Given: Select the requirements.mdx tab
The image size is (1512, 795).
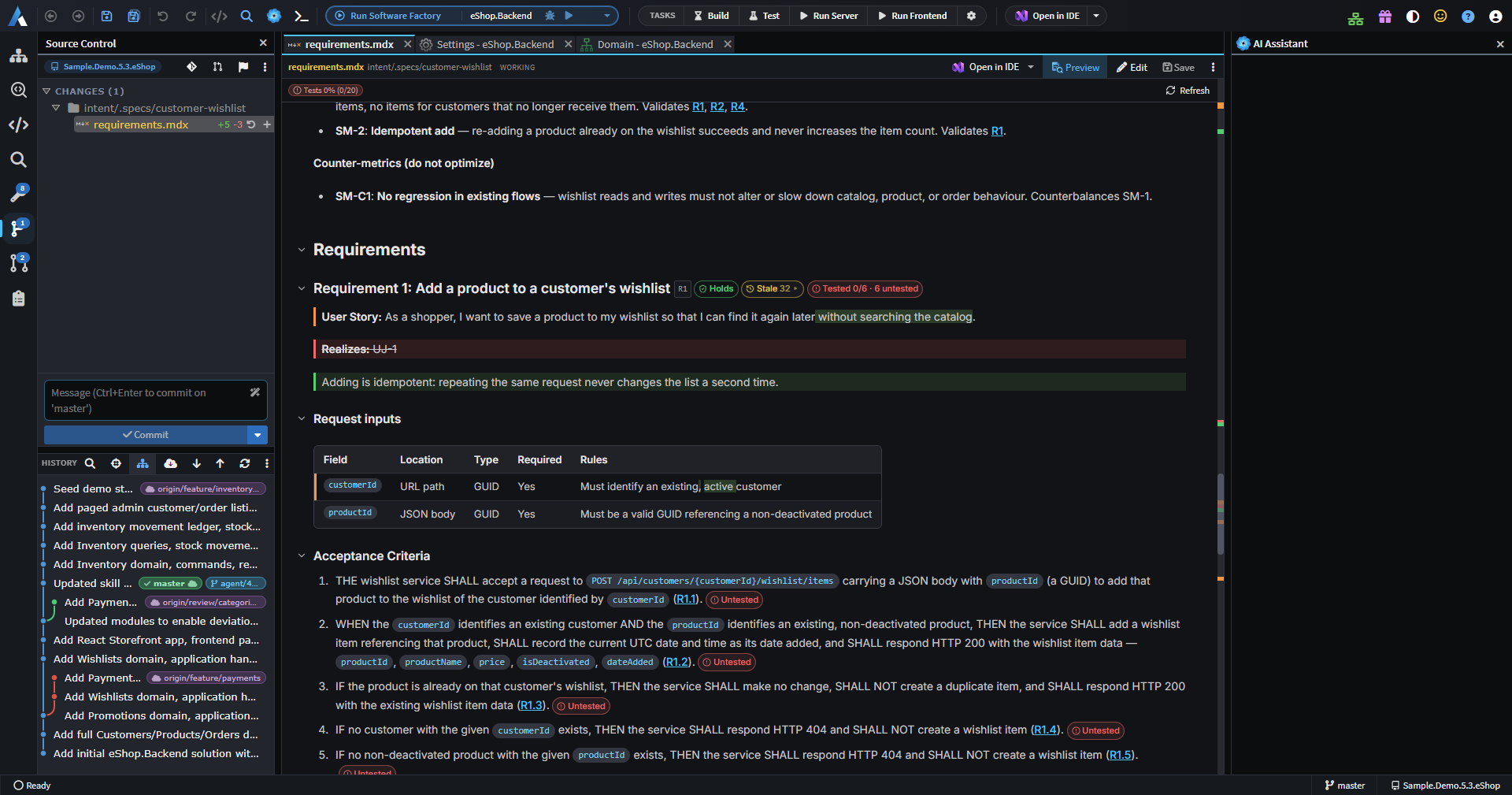Looking at the screenshot, I should tap(349, 45).
